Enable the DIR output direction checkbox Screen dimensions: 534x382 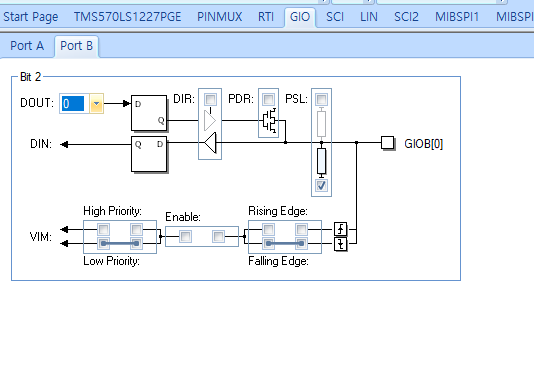click(210, 99)
